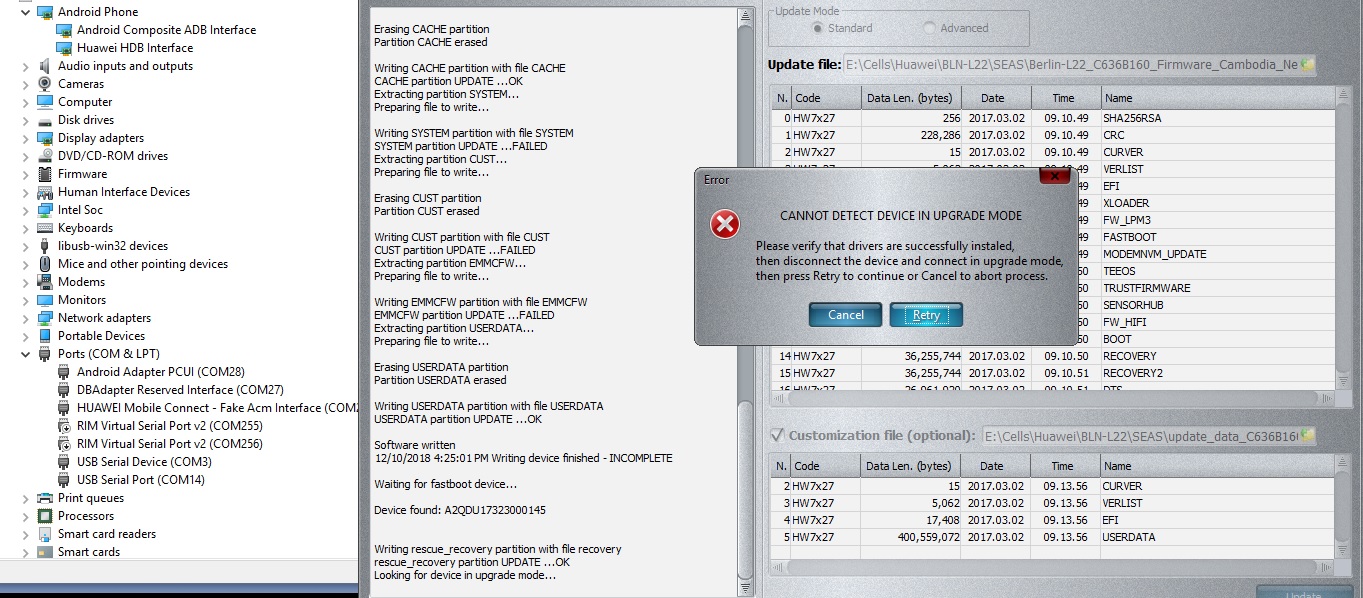This screenshot has width=1363, height=598.
Task: Select the Standard update mode radio button
Action: coord(816,28)
